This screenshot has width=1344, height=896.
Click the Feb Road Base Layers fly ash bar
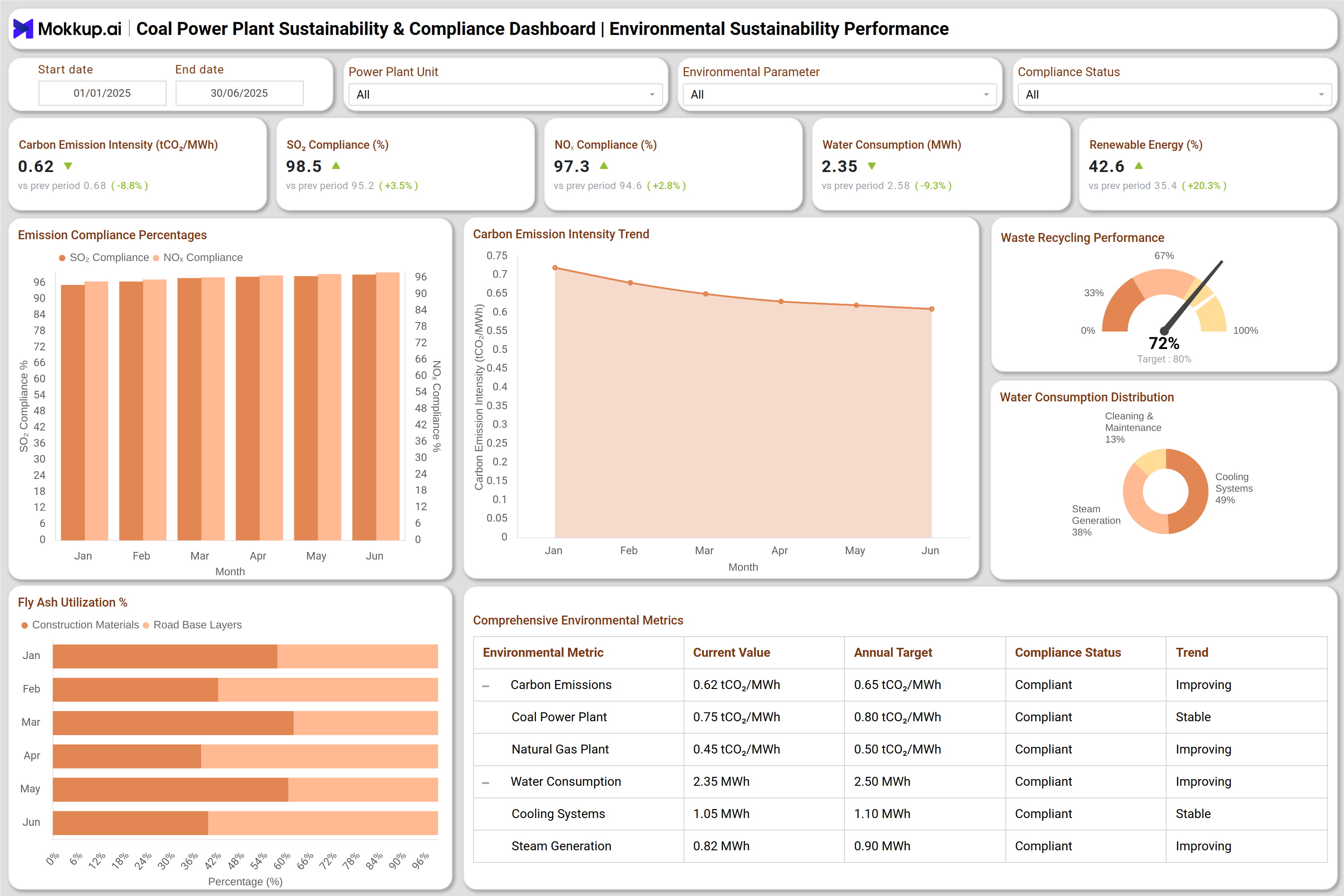coord(328,690)
